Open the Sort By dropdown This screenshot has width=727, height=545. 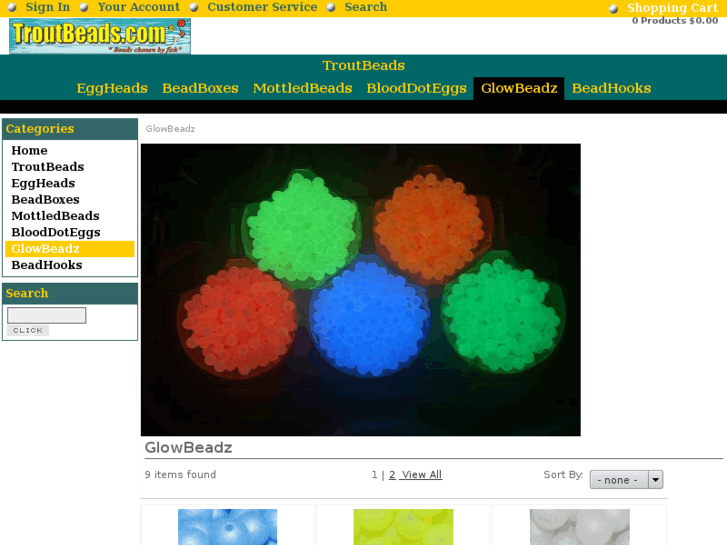pos(626,480)
